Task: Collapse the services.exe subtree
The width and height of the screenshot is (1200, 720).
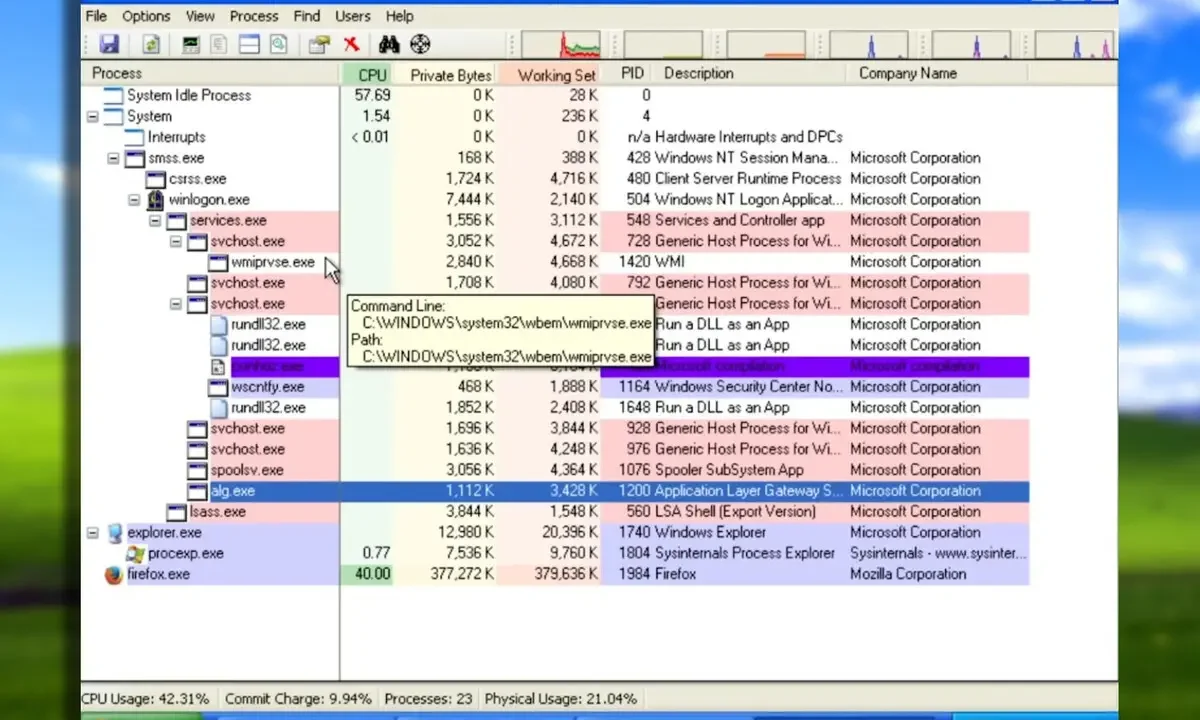Action: tap(155, 221)
